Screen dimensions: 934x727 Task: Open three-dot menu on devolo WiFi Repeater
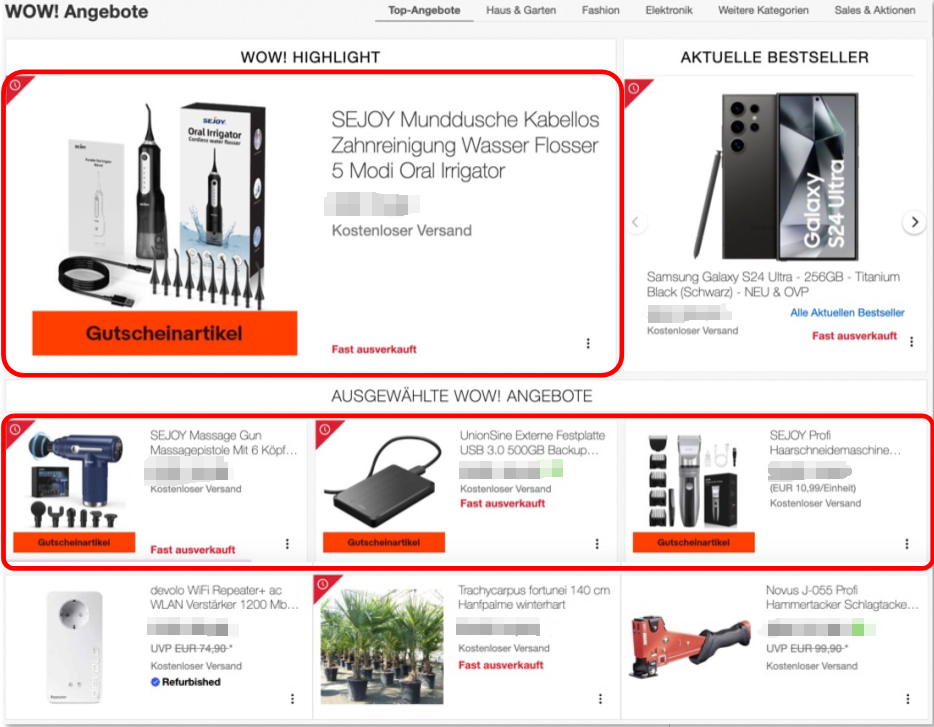292,698
